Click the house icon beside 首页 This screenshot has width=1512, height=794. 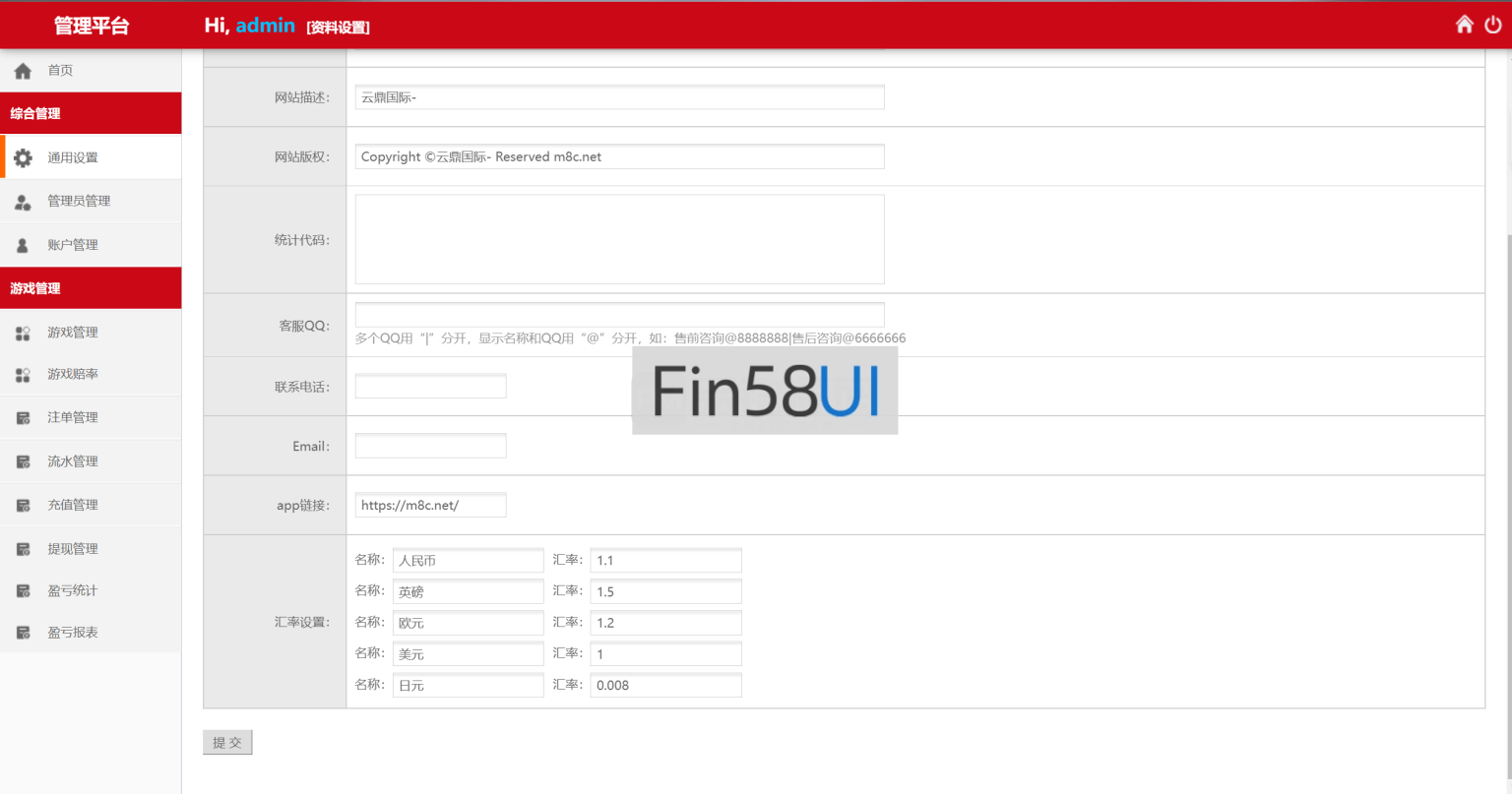tap(23, 71)
